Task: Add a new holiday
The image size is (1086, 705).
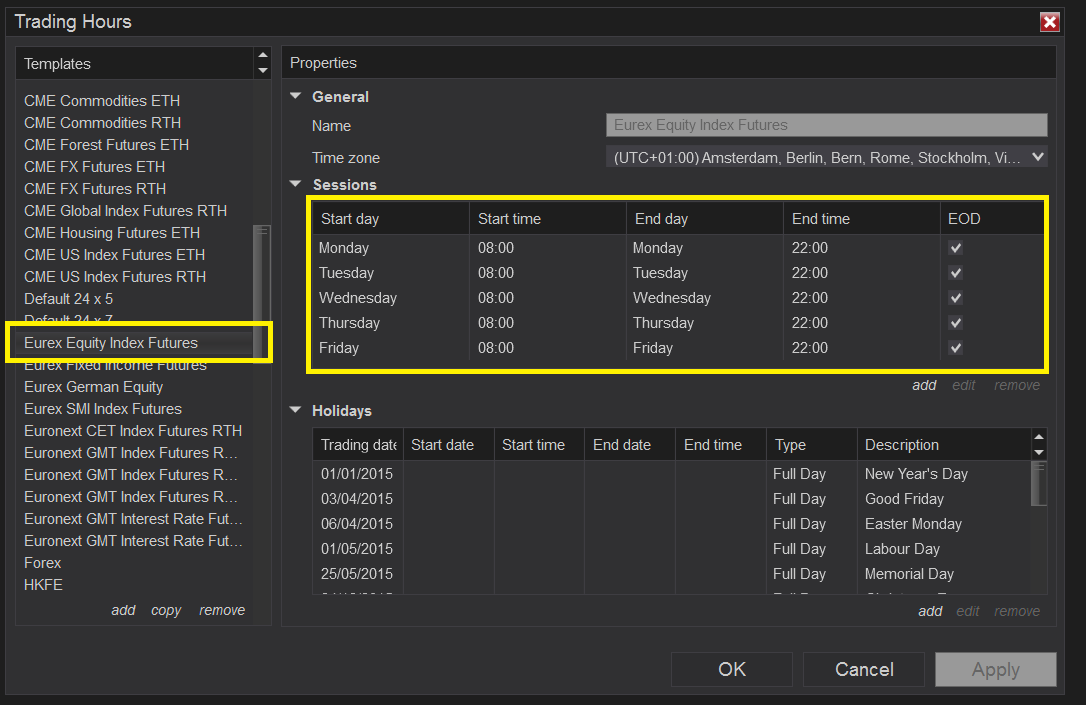Action: pos(930,611)
